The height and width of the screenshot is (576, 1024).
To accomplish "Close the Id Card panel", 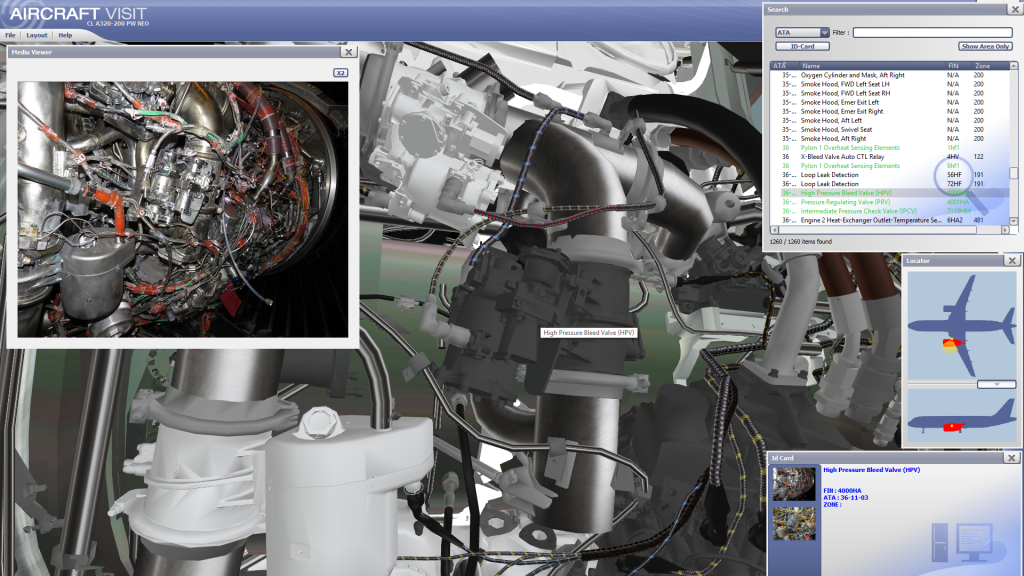I will click(1012, 458).
